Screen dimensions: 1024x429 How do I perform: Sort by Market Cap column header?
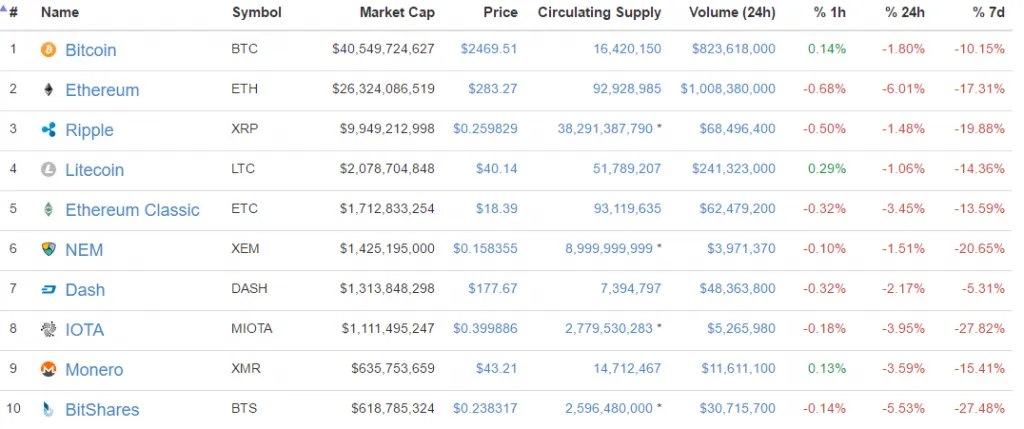(396, 12)
